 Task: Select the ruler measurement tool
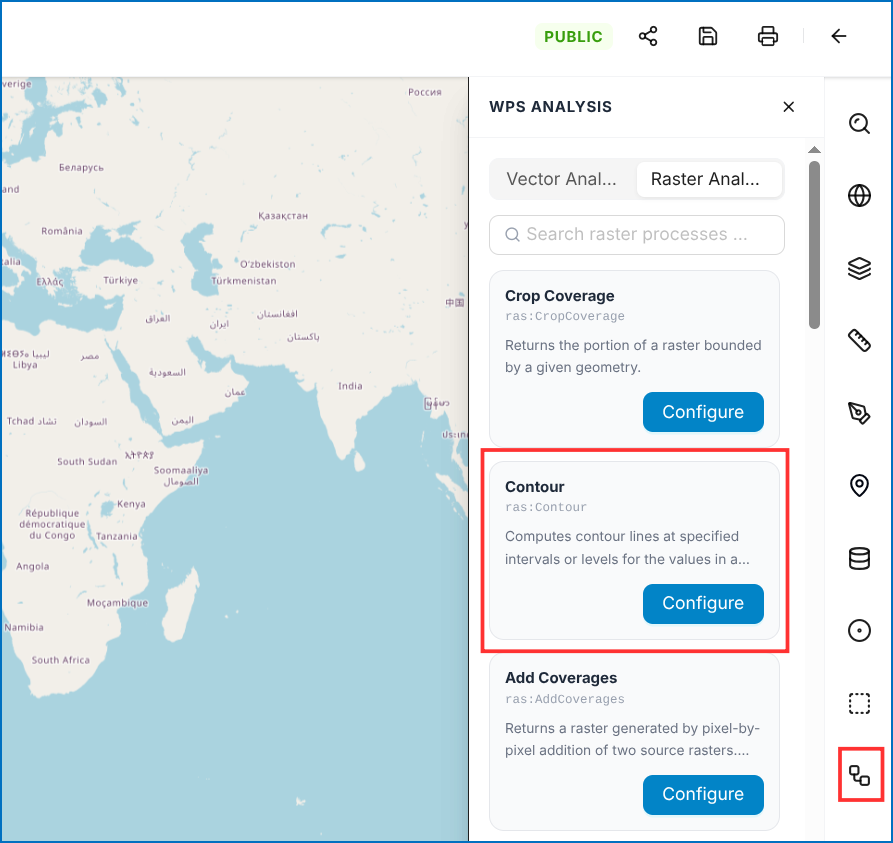click(859, 341)
